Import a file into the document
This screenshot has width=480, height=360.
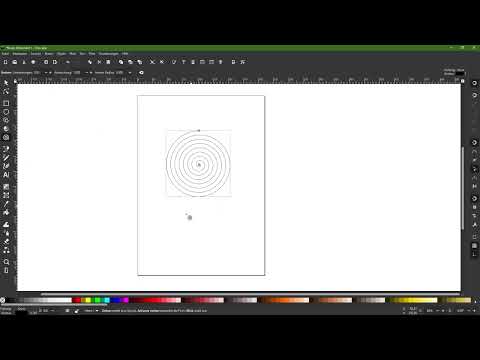click(46, 62)
